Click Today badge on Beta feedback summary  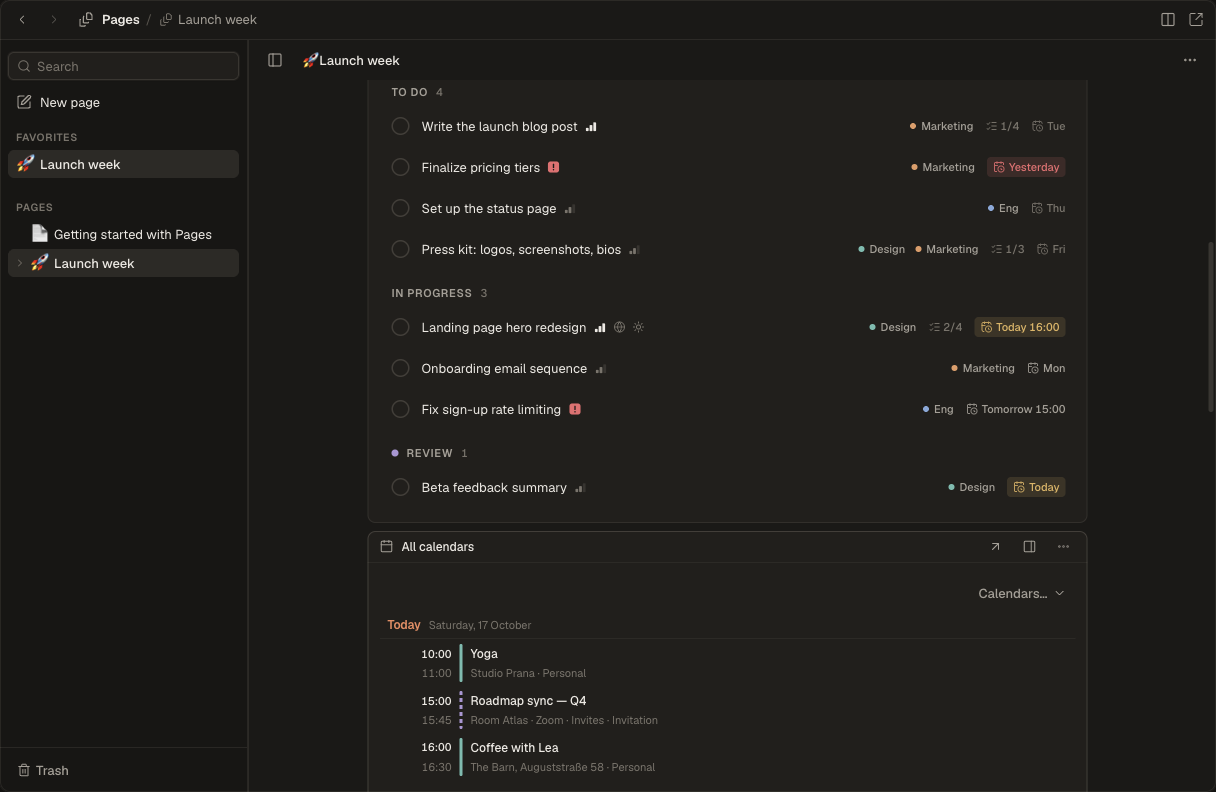point(1036,487)
